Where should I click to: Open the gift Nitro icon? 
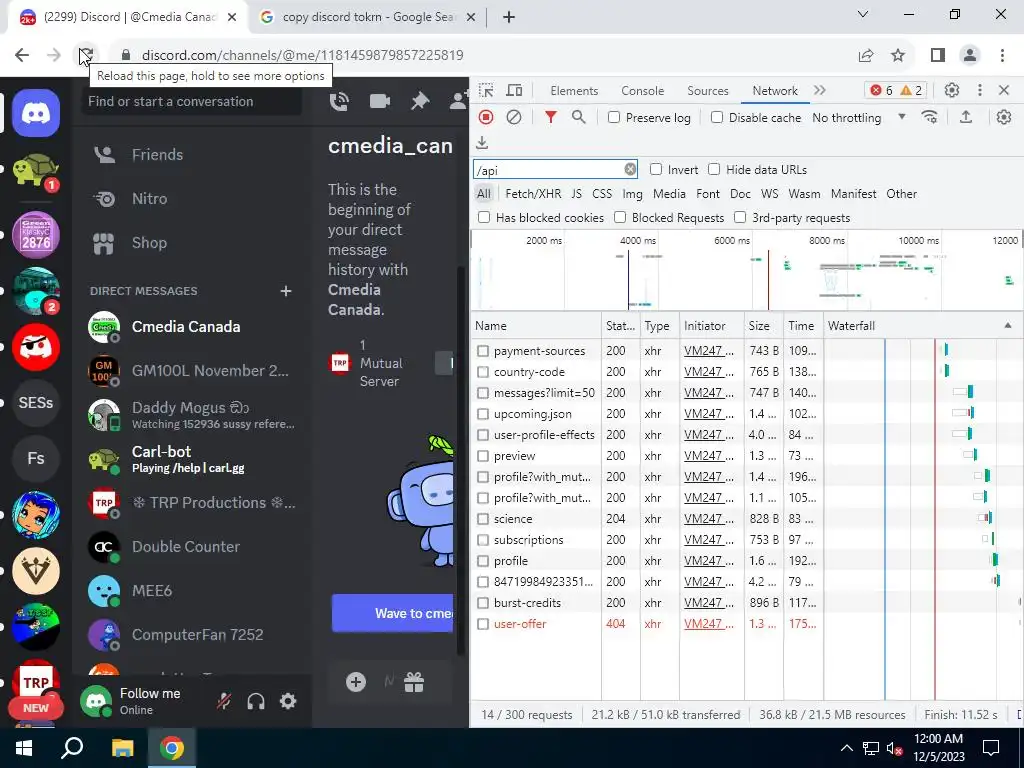point(414,682)
